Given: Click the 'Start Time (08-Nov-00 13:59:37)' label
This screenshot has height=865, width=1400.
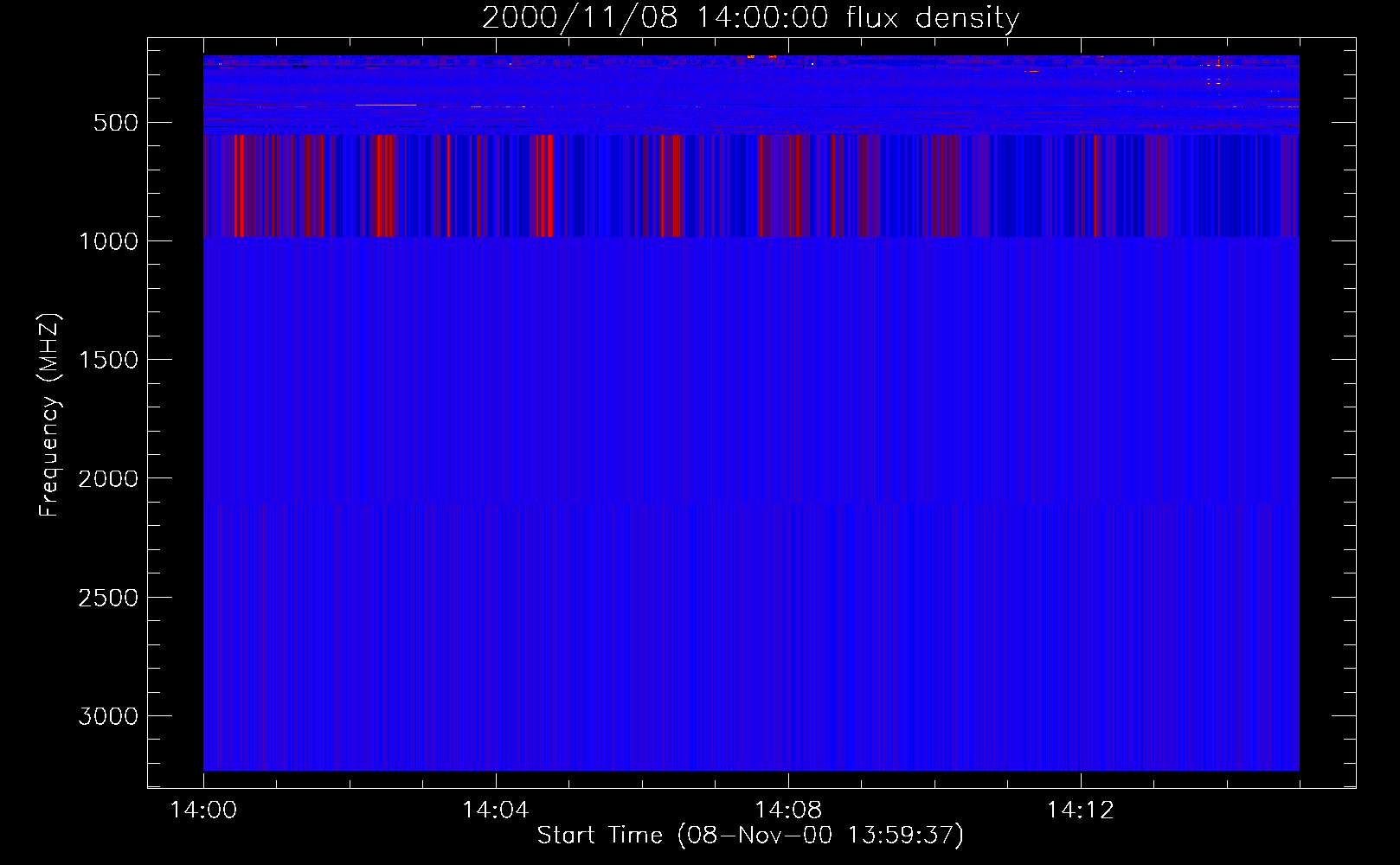Looking at the screenshot, I should 750,836.
